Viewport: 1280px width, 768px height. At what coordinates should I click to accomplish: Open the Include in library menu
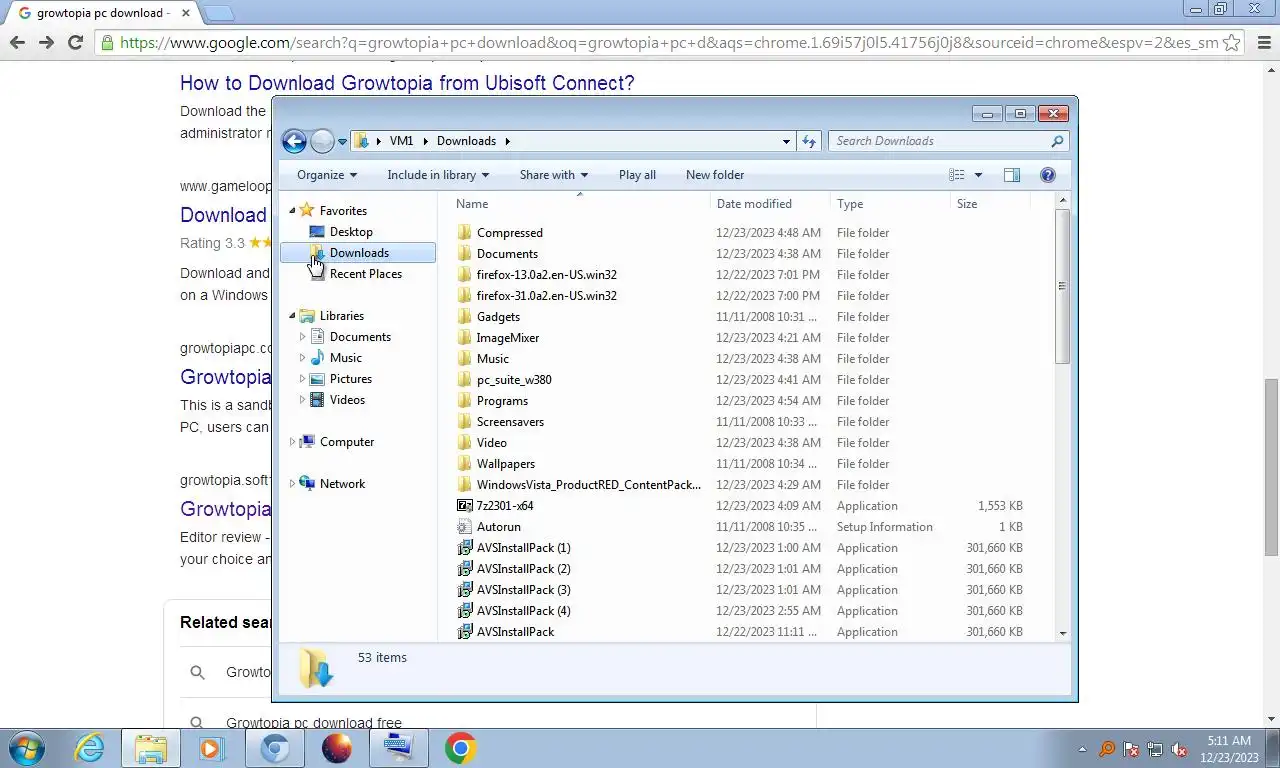438,175
